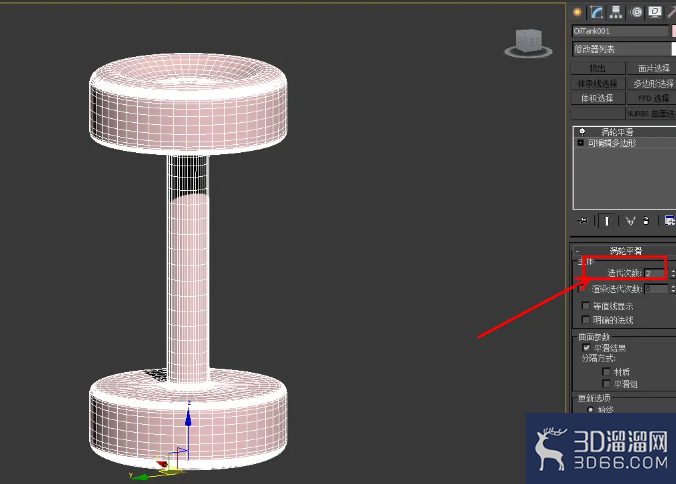Click the ViewCube in the viewport
Viewport: 676px width, 484px height.
[x=529, y=43]
